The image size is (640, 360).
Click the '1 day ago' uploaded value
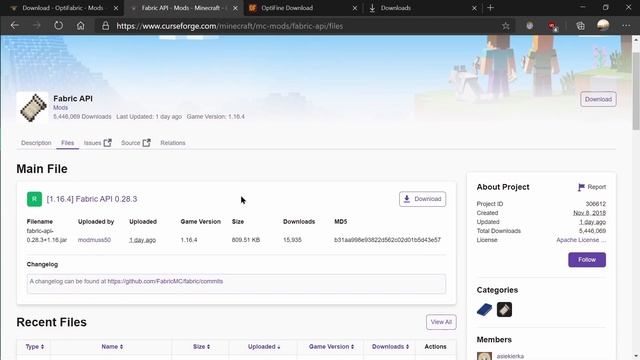[x=142, y=240]
